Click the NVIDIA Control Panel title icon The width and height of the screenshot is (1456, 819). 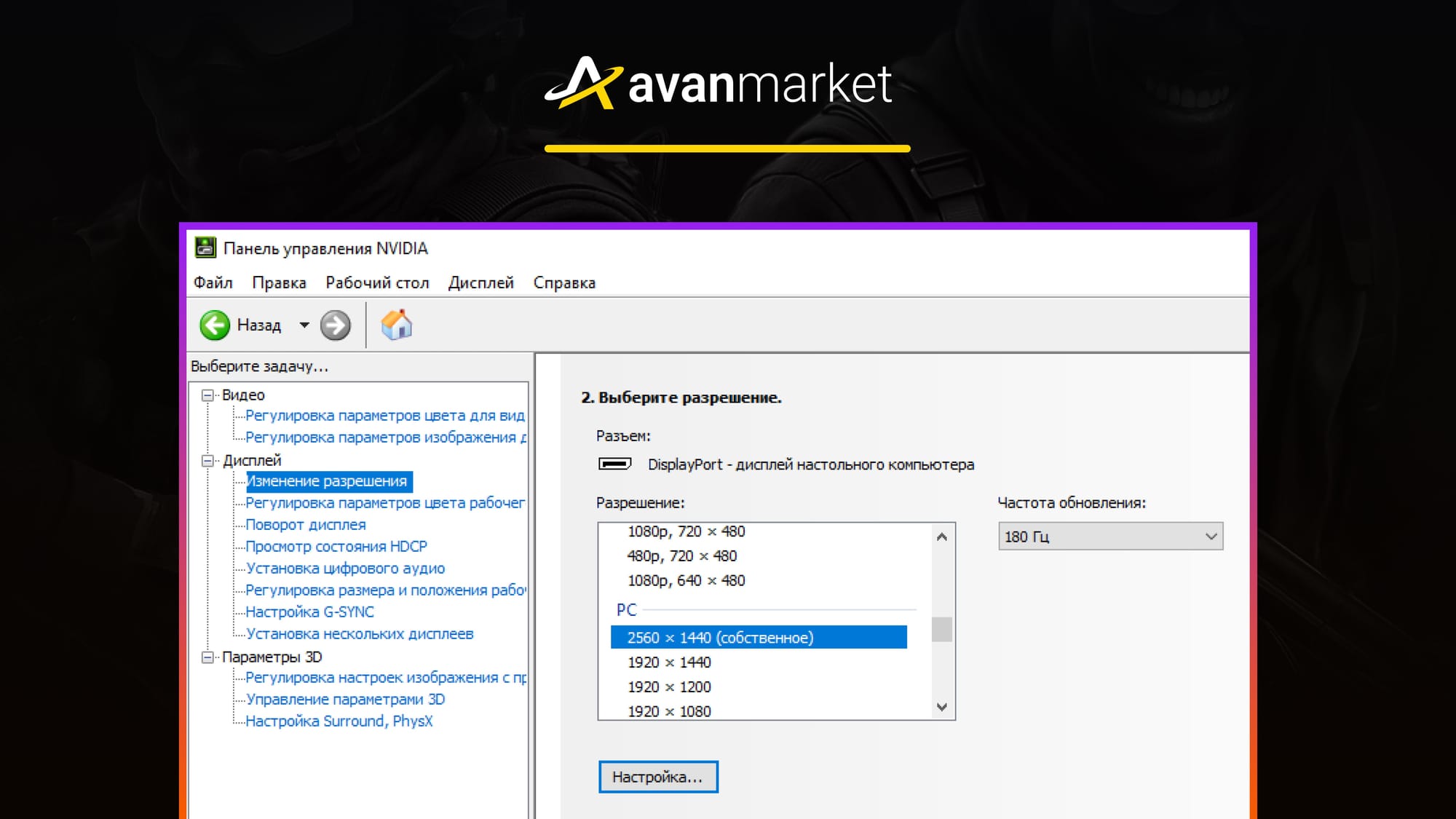[205, 248]
